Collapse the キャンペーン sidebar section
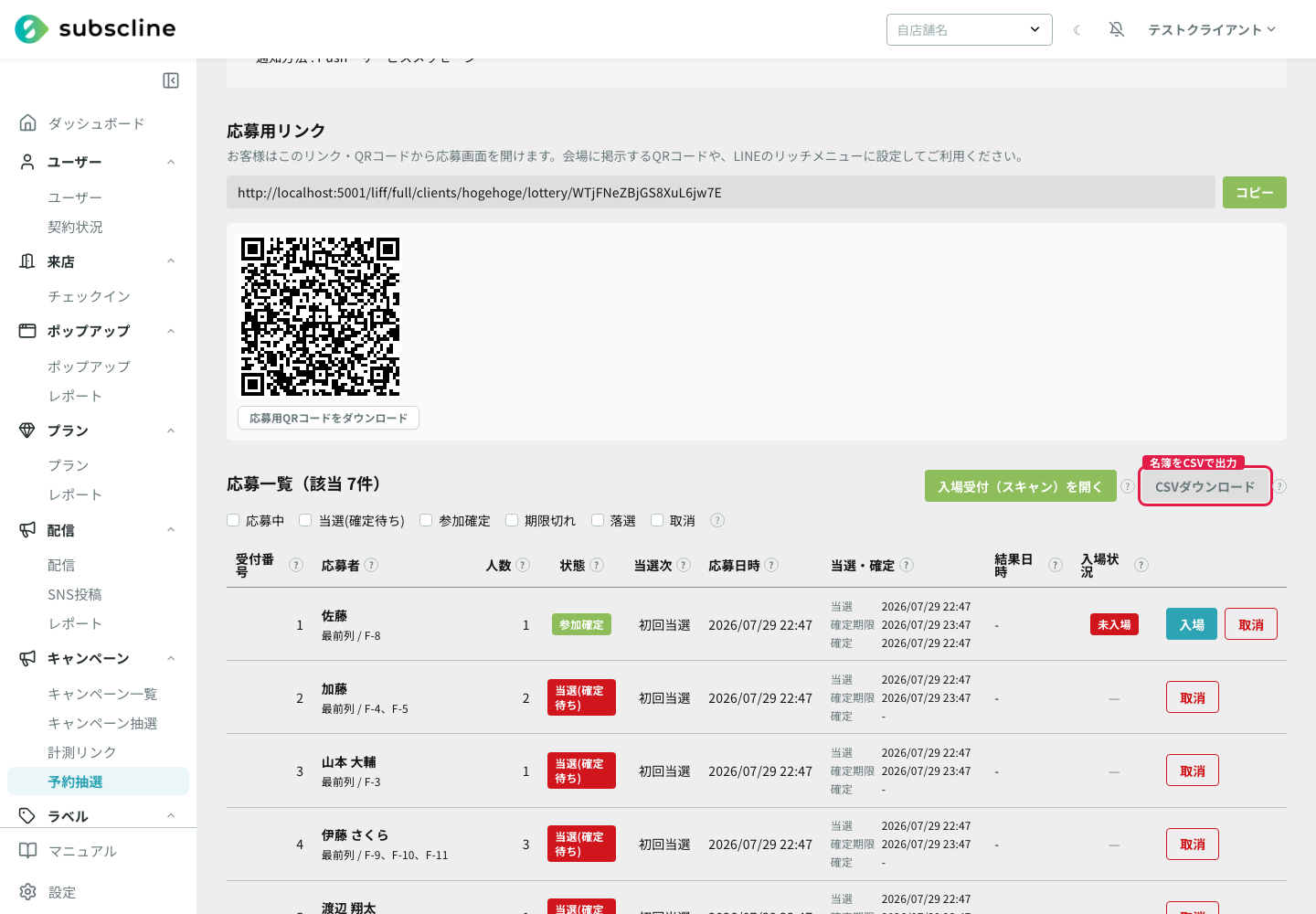The width and height of the screenshot is (1316, 914). click(x=171, y=658)
